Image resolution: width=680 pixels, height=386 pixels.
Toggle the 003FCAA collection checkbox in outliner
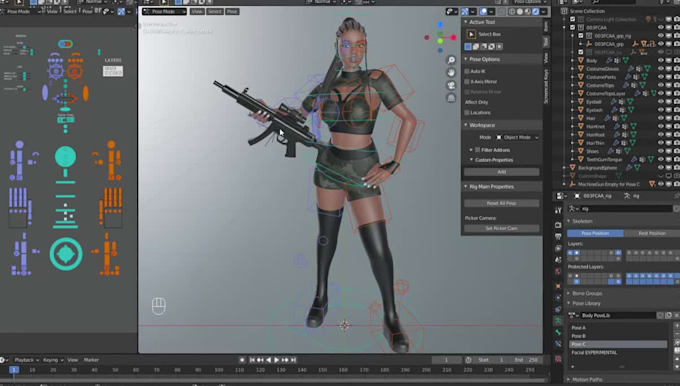(573, 27)
